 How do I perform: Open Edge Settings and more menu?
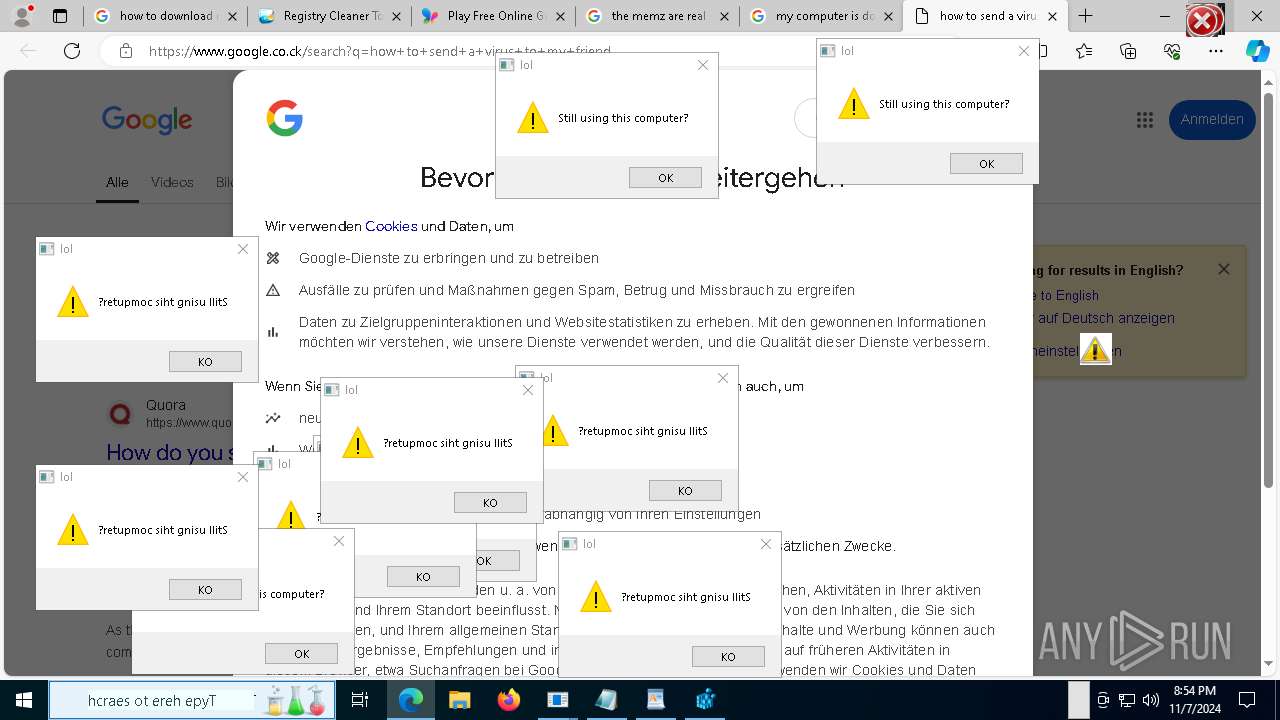point(1216,51)
